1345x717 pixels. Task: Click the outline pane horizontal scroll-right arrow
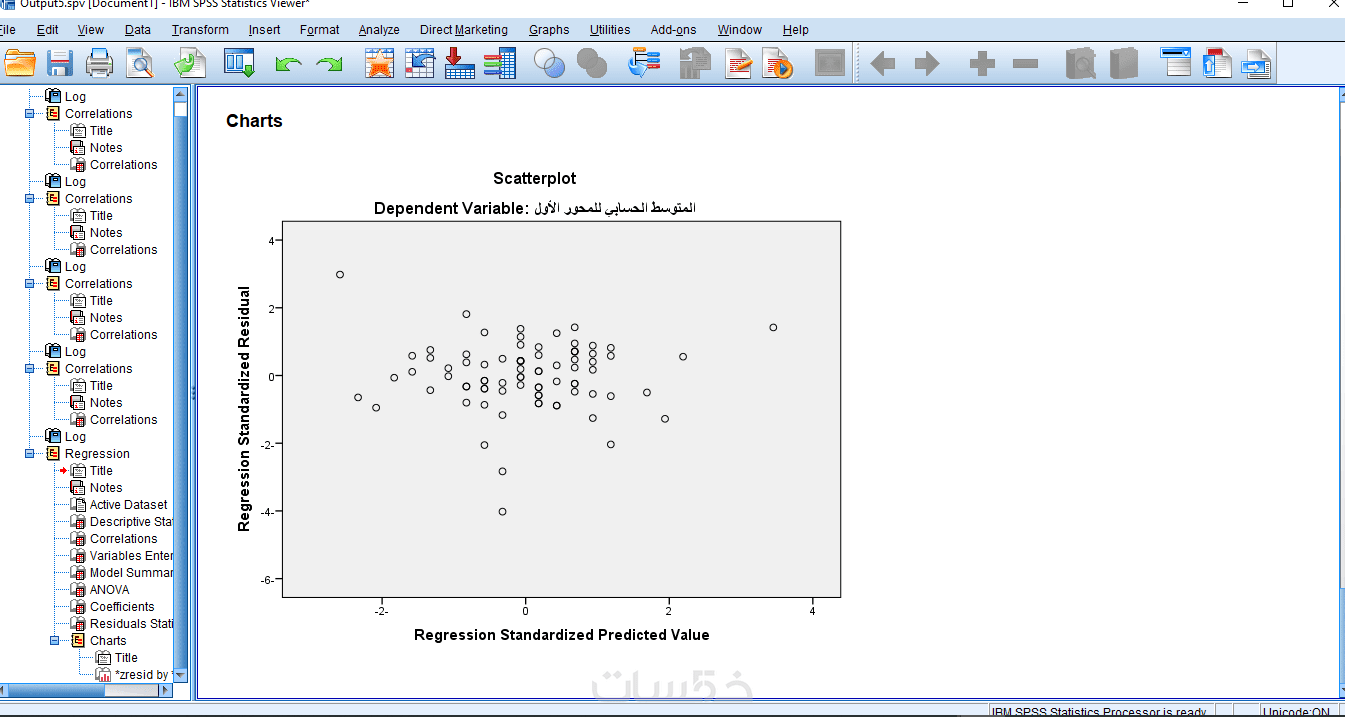coord(167,690)
